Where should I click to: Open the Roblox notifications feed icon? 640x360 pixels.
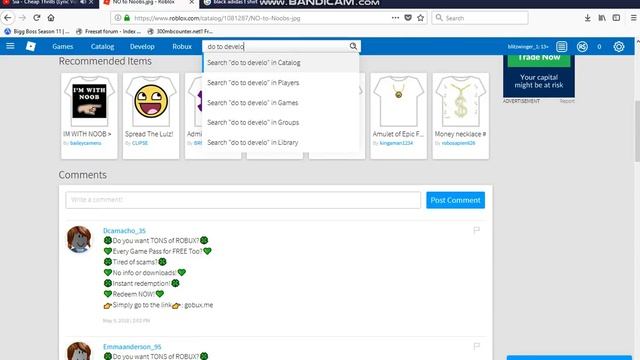point(562,47)
